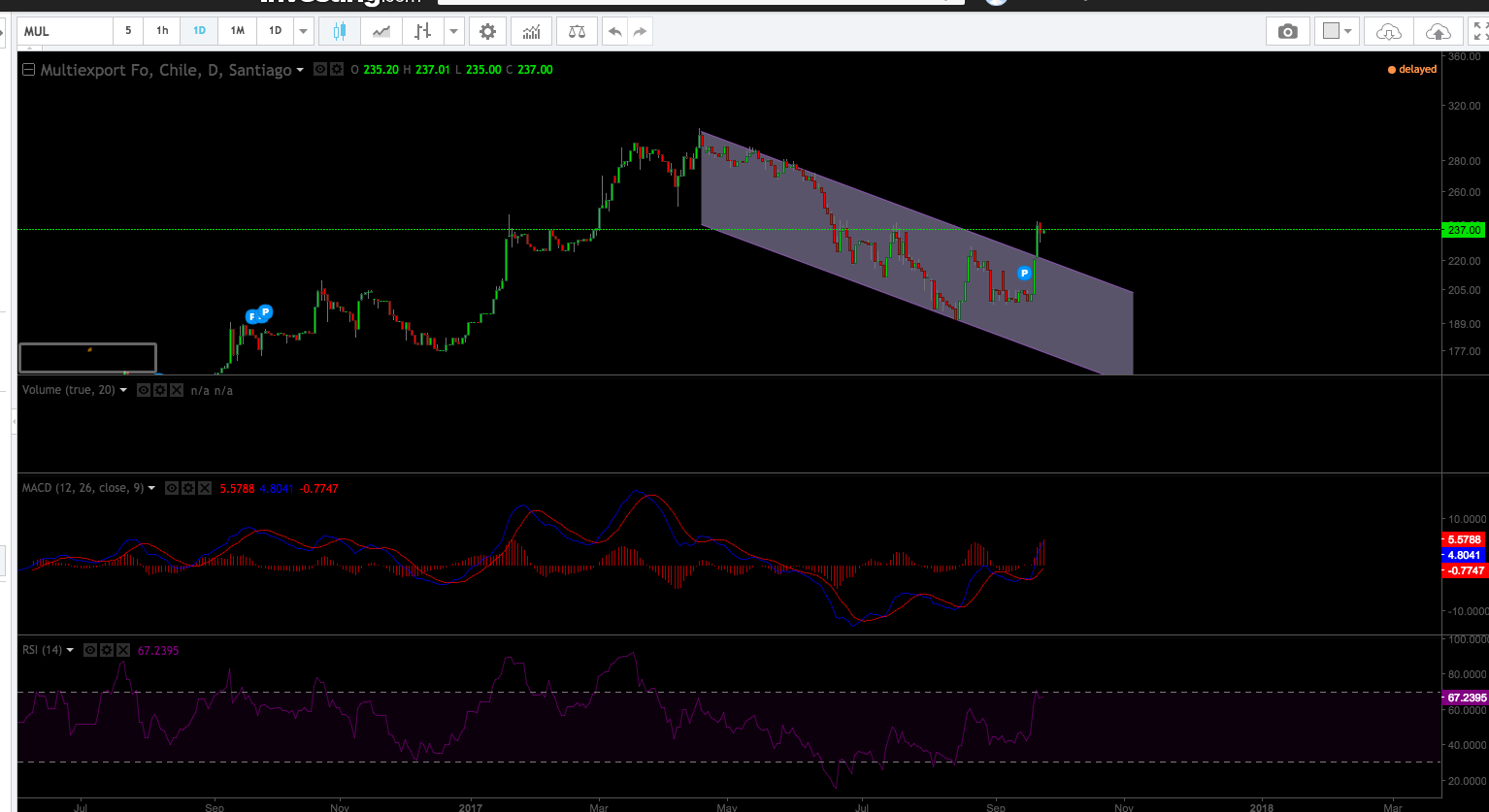Click the orange delayed data indicator
Image resolution: width=1489 pixels, height=812 pixels.
(1412, 70)
